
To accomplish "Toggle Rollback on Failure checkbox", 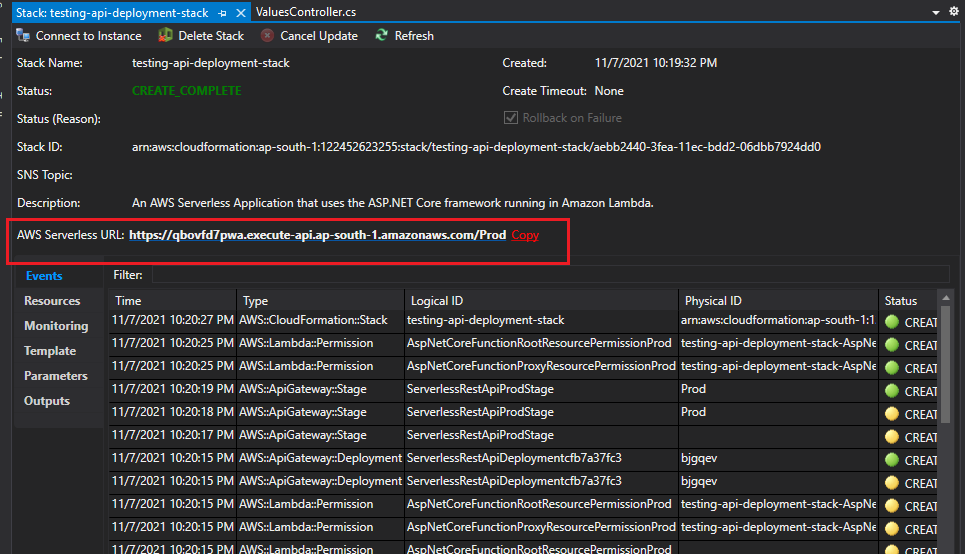I will [x=511, y=118].
